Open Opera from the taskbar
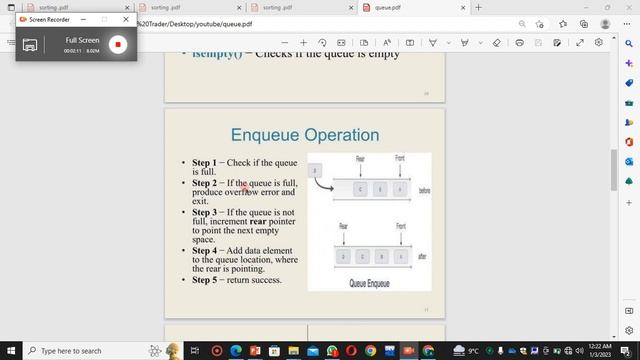Viewport: 640px width, 360px height. pos(351,351)
